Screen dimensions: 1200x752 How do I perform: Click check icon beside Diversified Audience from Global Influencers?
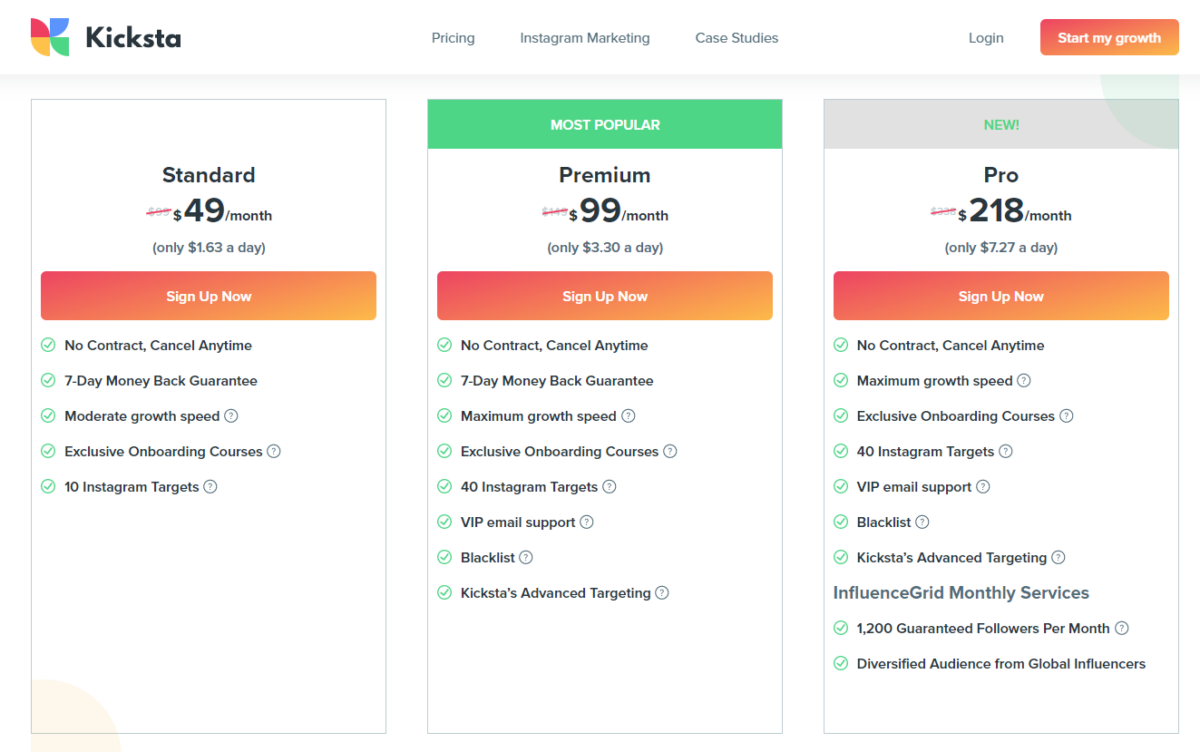tap(840, 663)
